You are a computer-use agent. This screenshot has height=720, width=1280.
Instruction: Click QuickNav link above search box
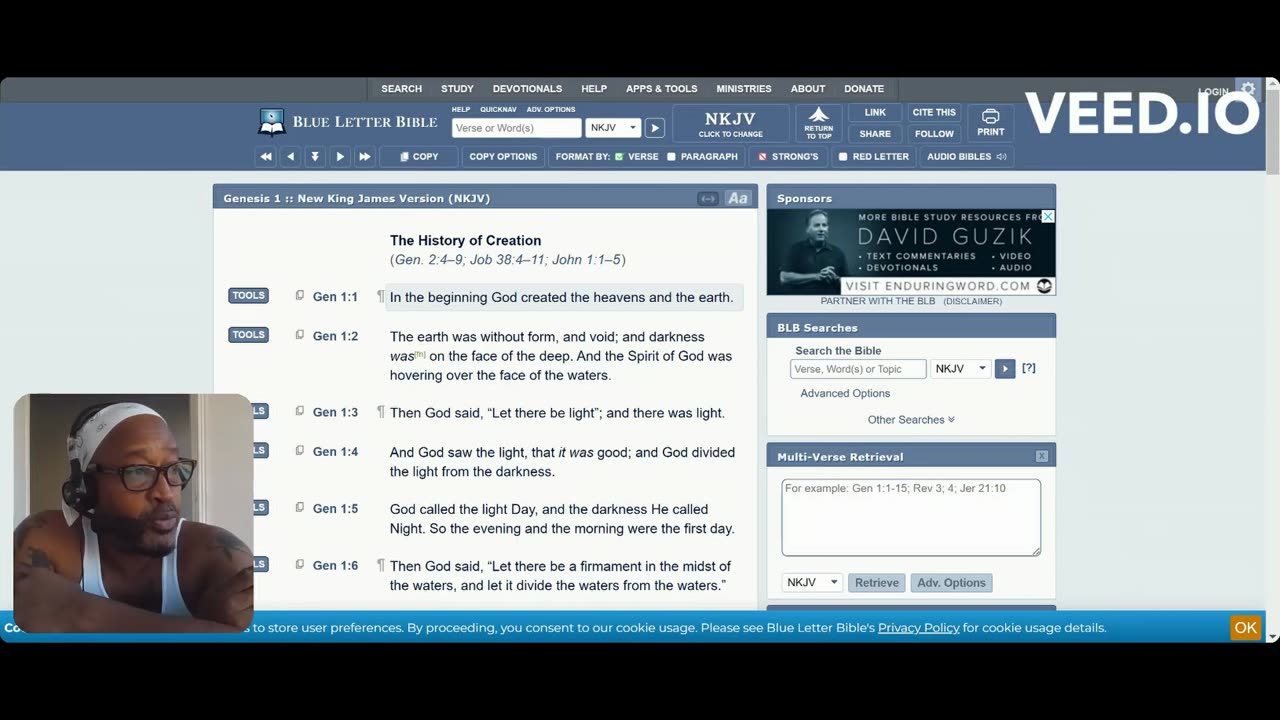tap(498, 109)
